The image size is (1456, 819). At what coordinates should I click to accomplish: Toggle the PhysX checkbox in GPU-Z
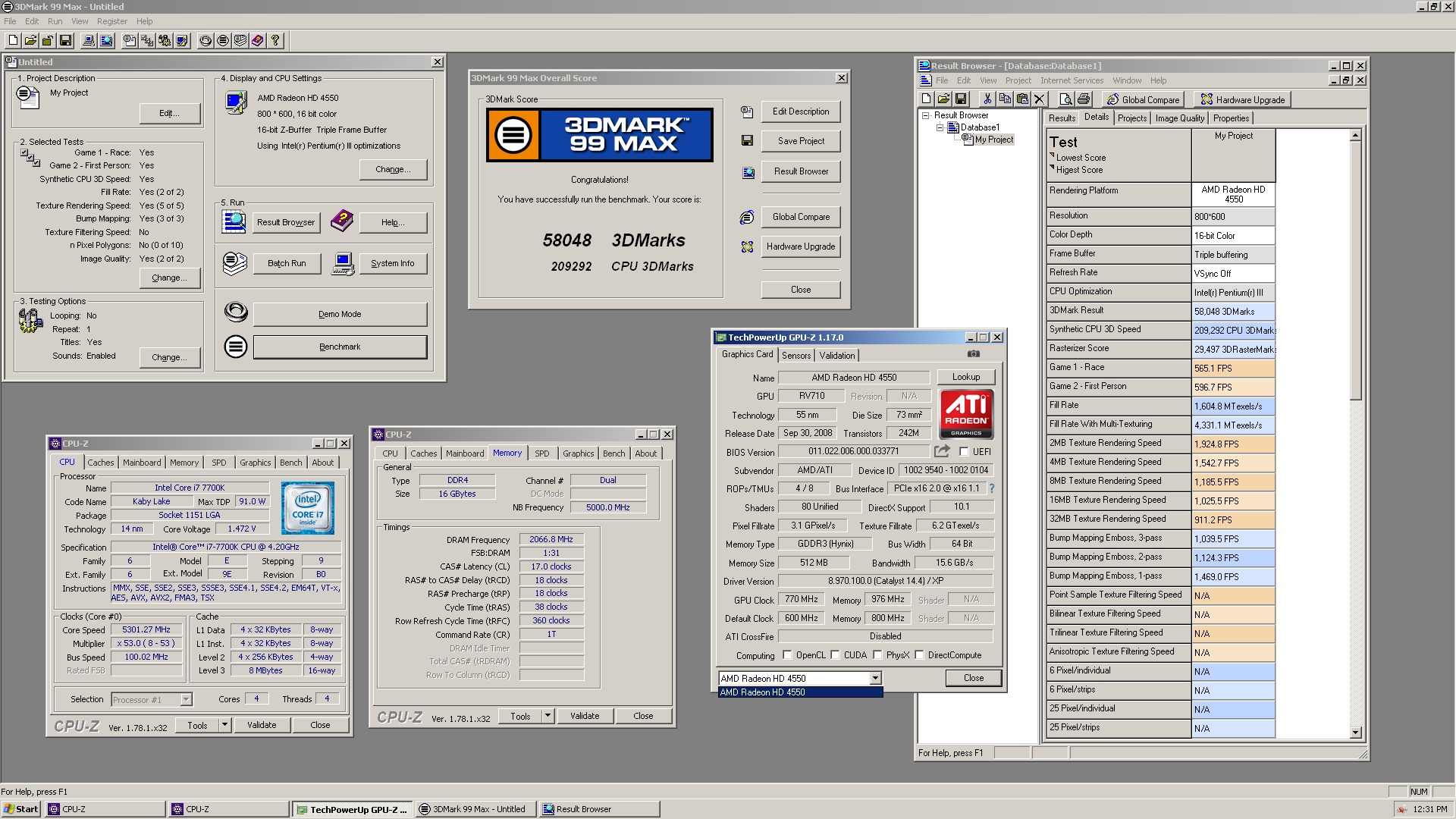coord(877,655)
